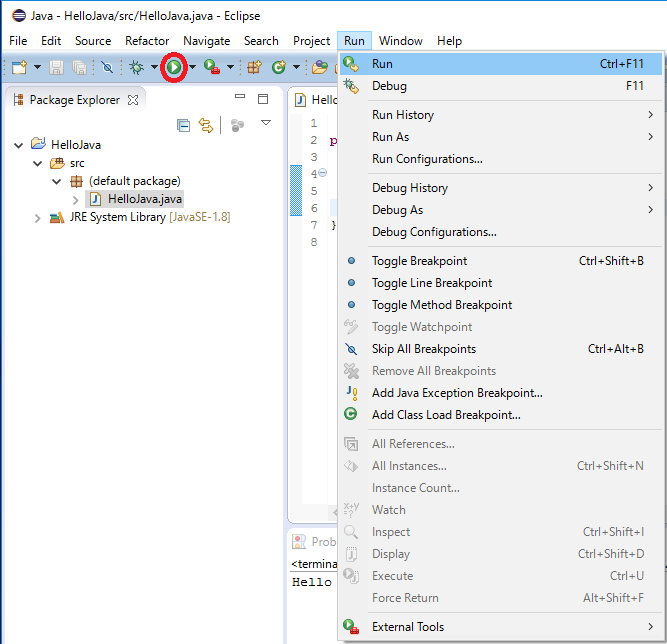The image size is (667, 644).
Task: Expand the HelloJava.java tree node
Action: (x=75, y=200)
